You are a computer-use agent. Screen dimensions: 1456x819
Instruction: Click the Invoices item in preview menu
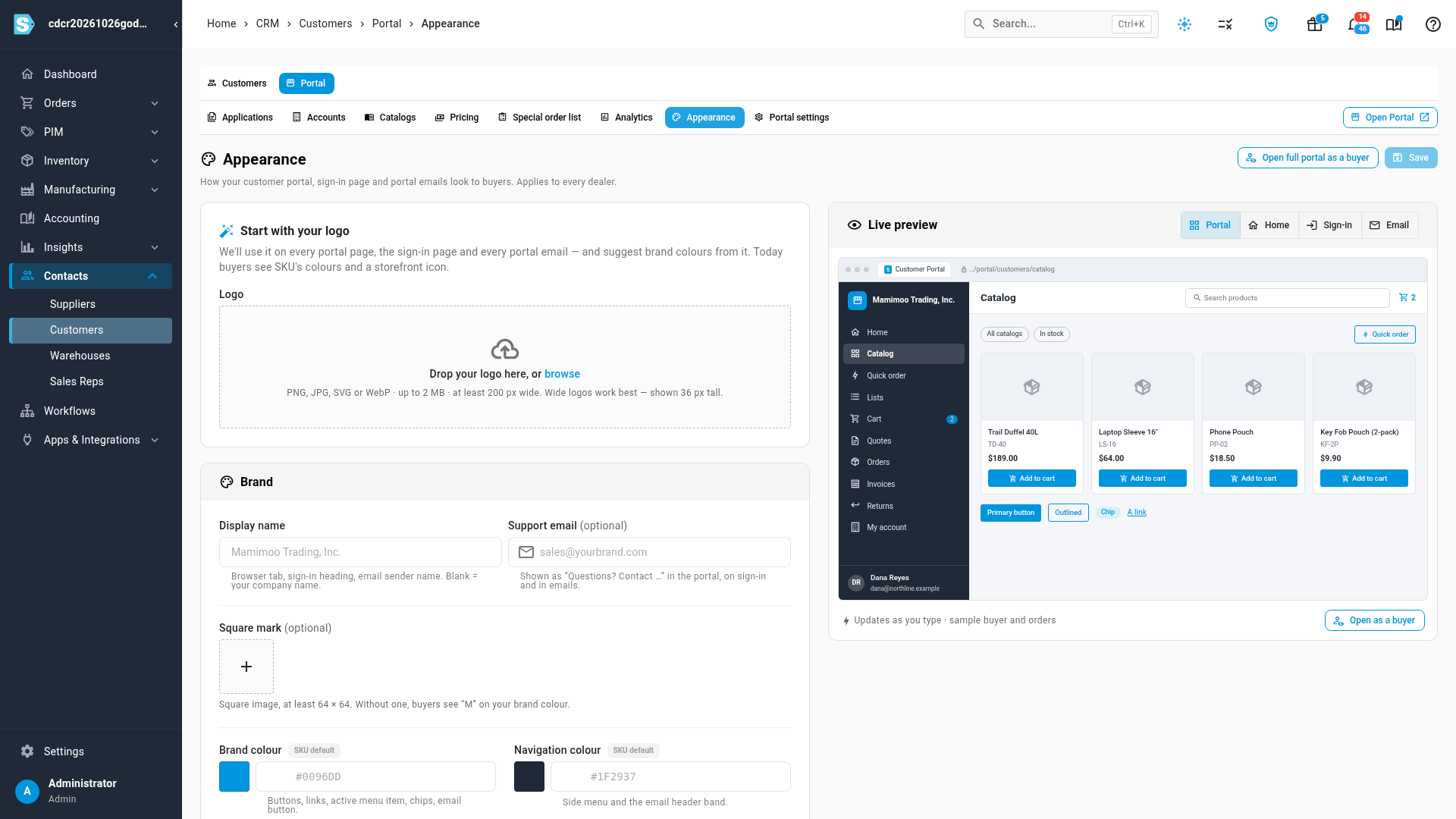click(x=904, y=484)
